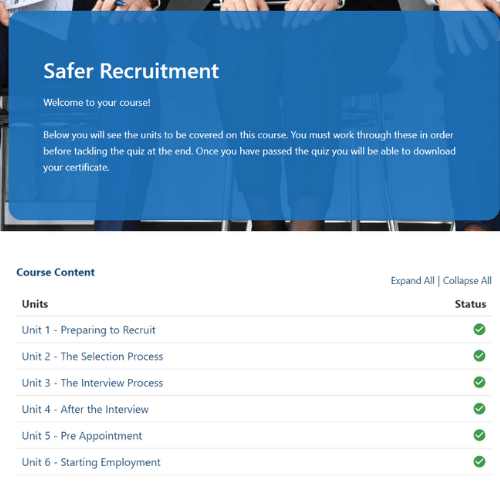Click the Course Content heading
The width and height of the screenshot is (500, 500).
click(x=56, y=272)
